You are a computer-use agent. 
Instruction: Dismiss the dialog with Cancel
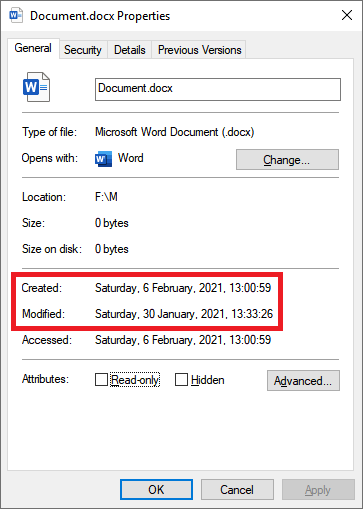[237, 490]
